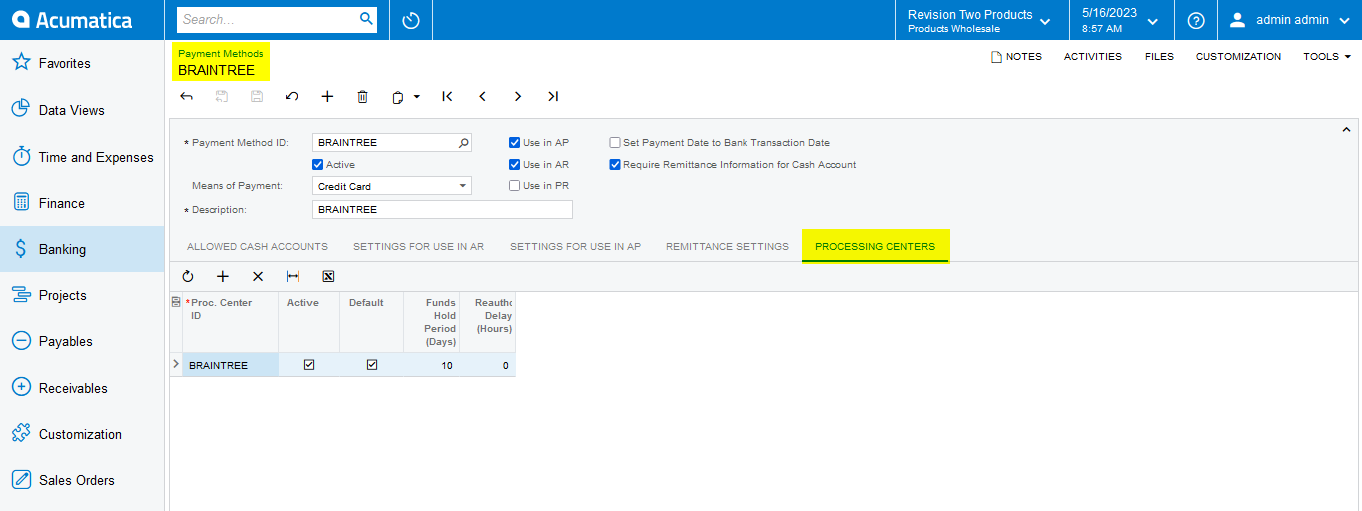Open the admin admin user menu

coord(1289,20)
